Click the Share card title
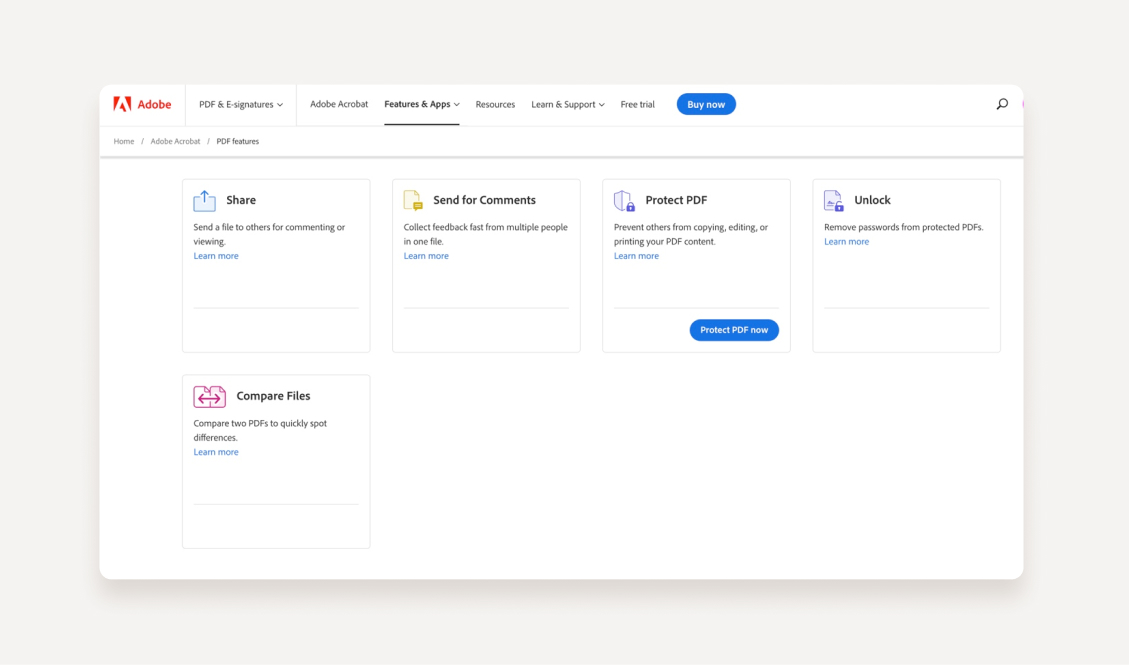The width and height of the screenshot is (1129, 665). click(241, 200)
